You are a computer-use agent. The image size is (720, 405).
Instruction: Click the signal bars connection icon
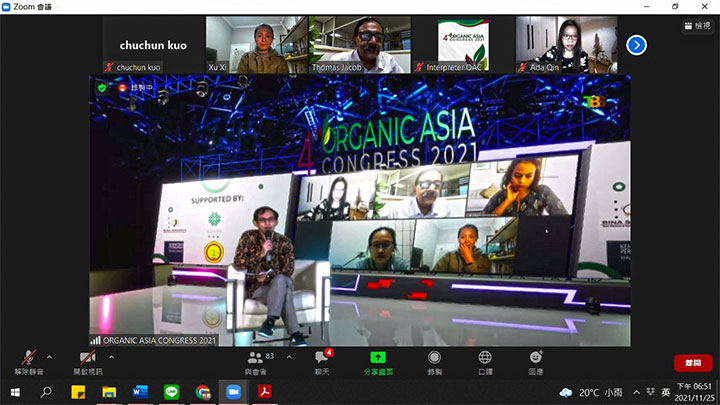(95, 340)
